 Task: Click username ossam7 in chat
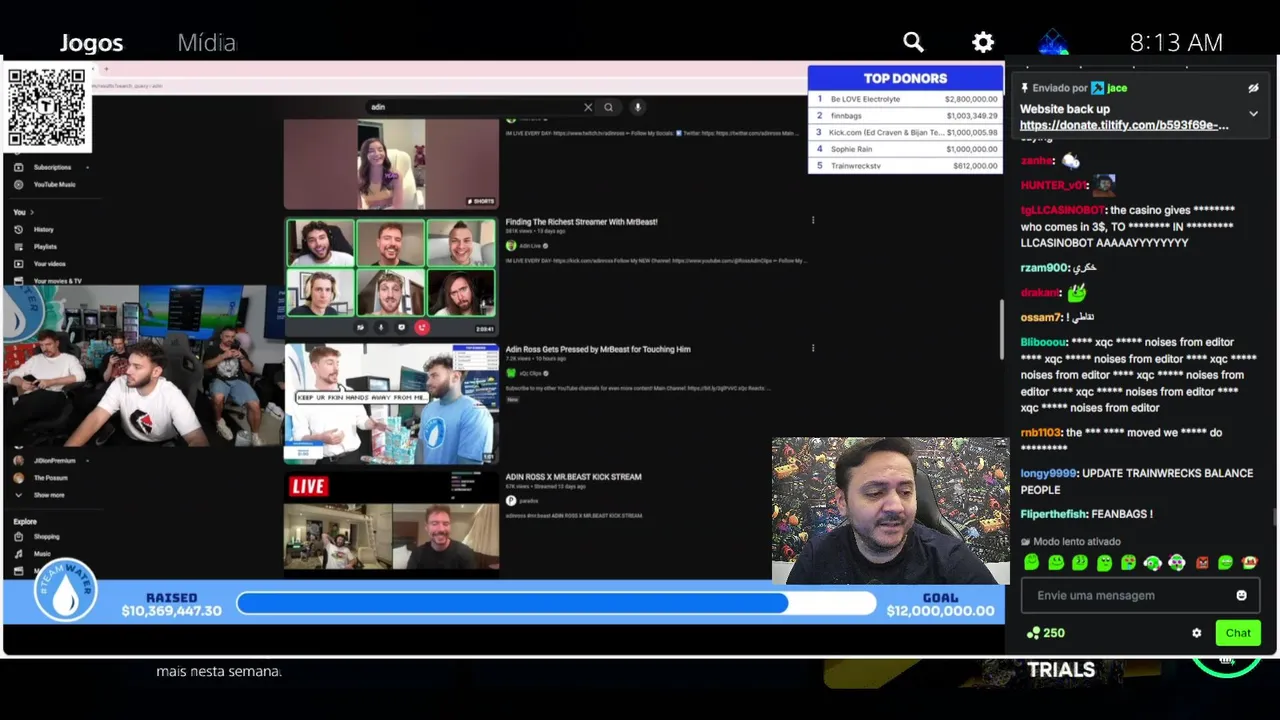(x=1041, y=318)
